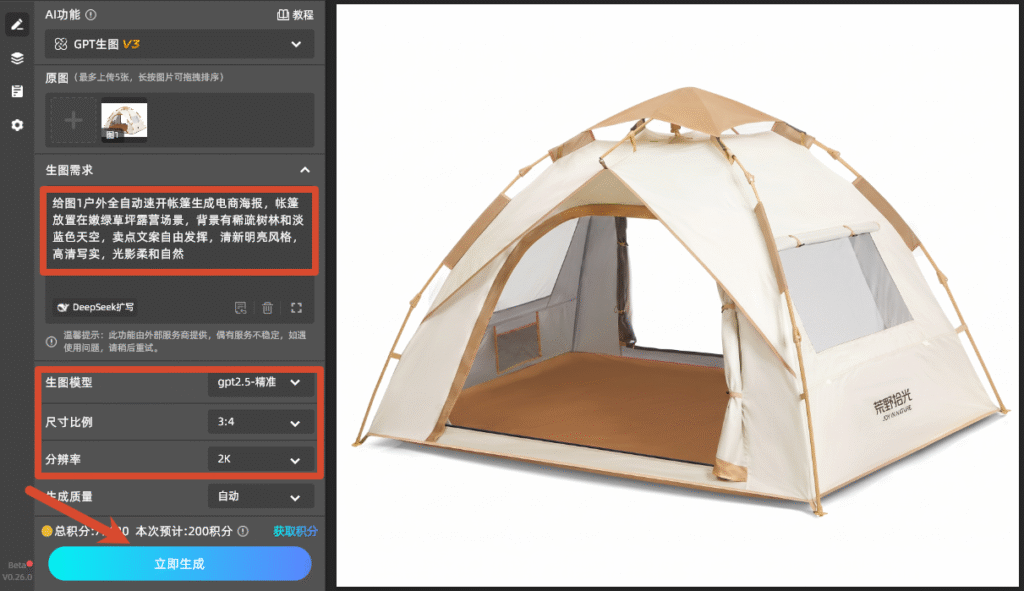
Task: Open 尺寸比例 3:4 dropdown
Action: [x=259, y=422]
